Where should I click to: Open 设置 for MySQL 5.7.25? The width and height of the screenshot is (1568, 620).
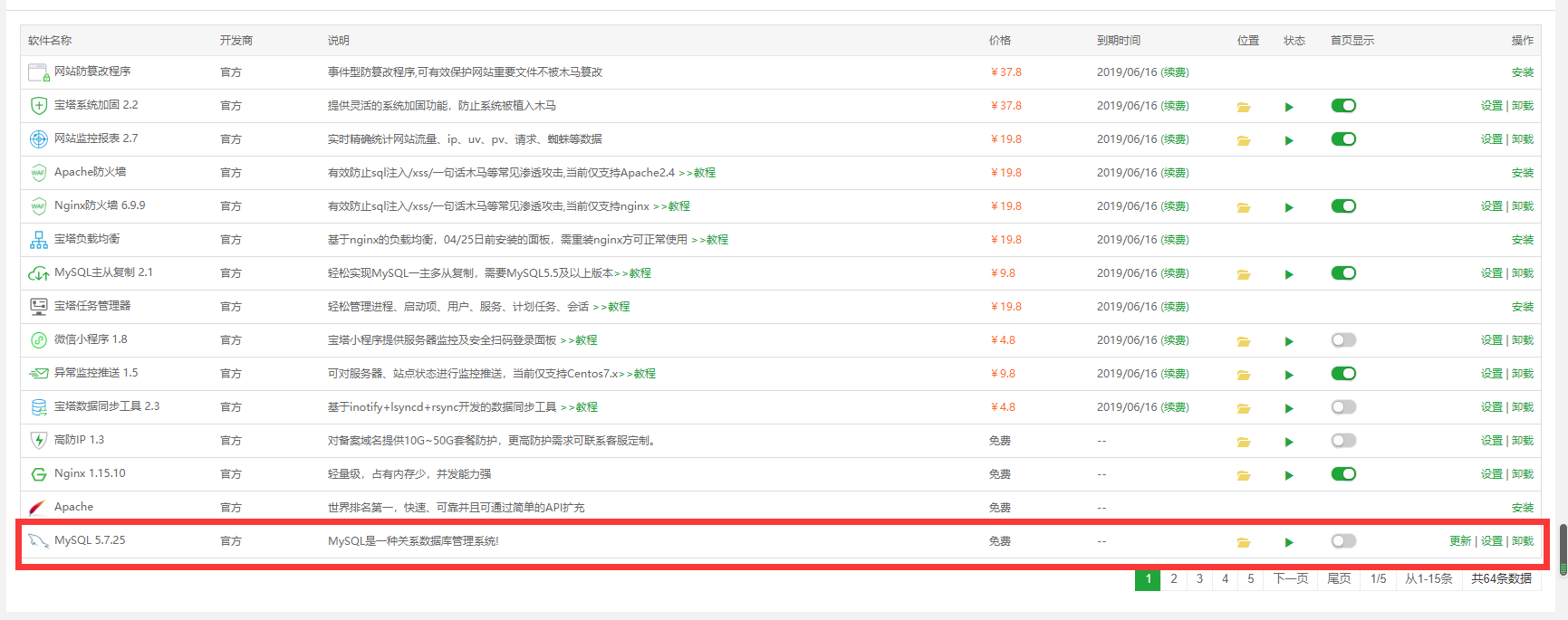(x=1492, y=541)
